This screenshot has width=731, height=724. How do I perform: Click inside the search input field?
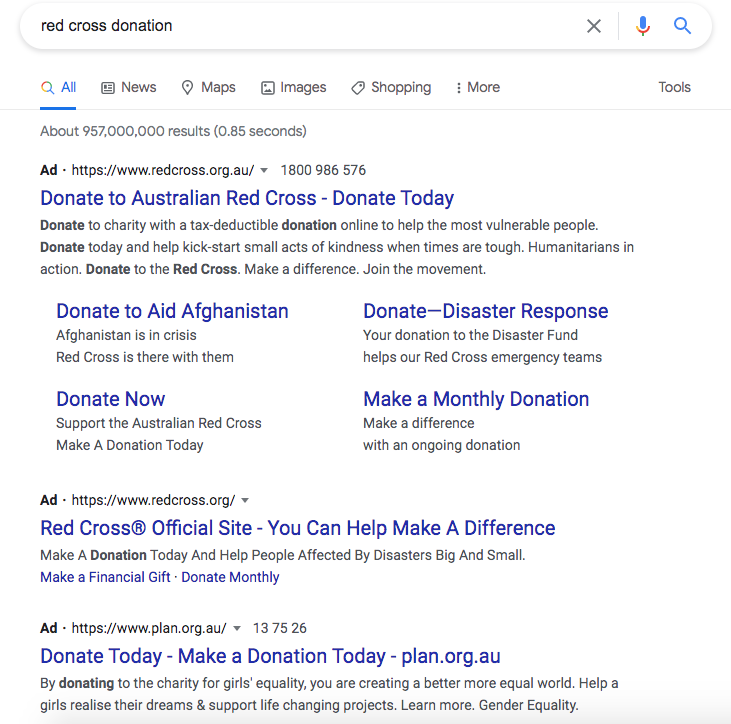pyautogui.click(x=300, y=26)
